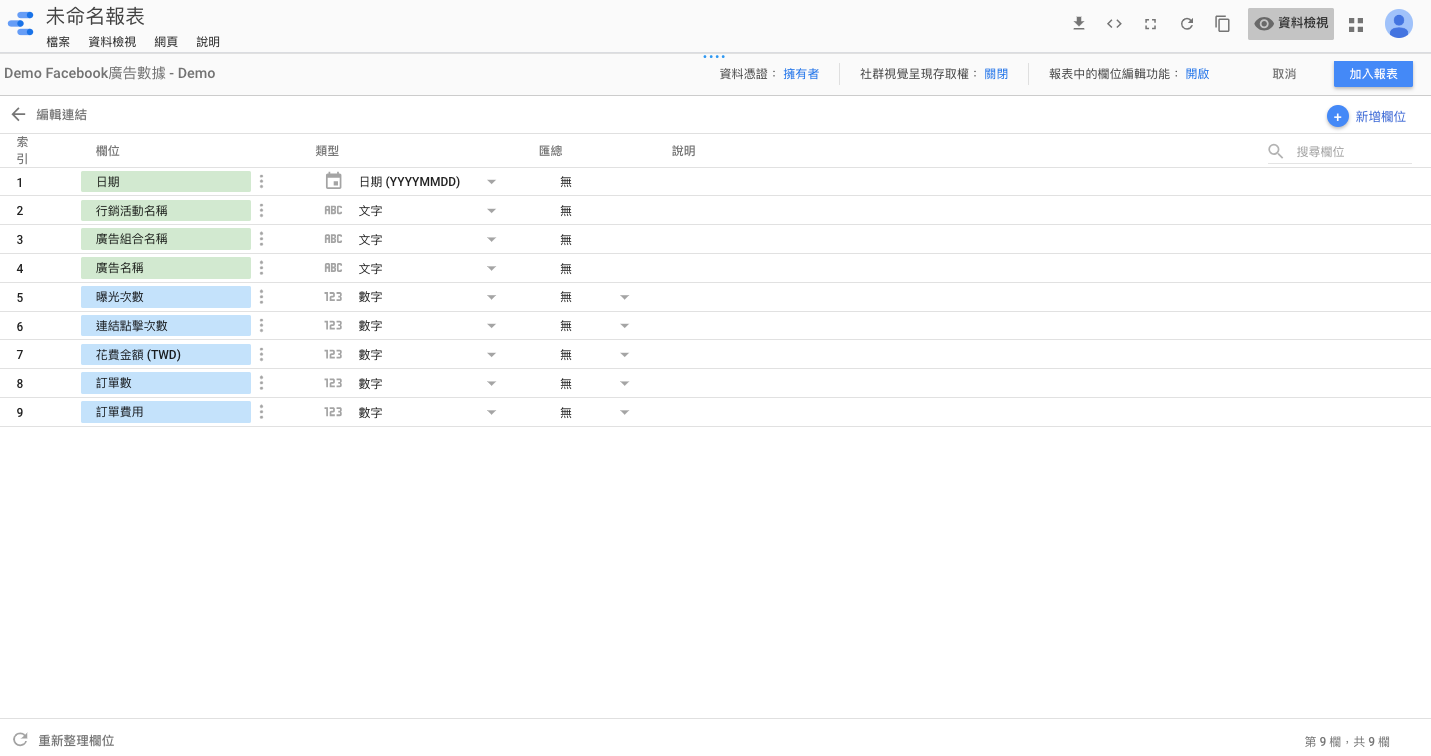Click the 加入報表 button

1372,74
